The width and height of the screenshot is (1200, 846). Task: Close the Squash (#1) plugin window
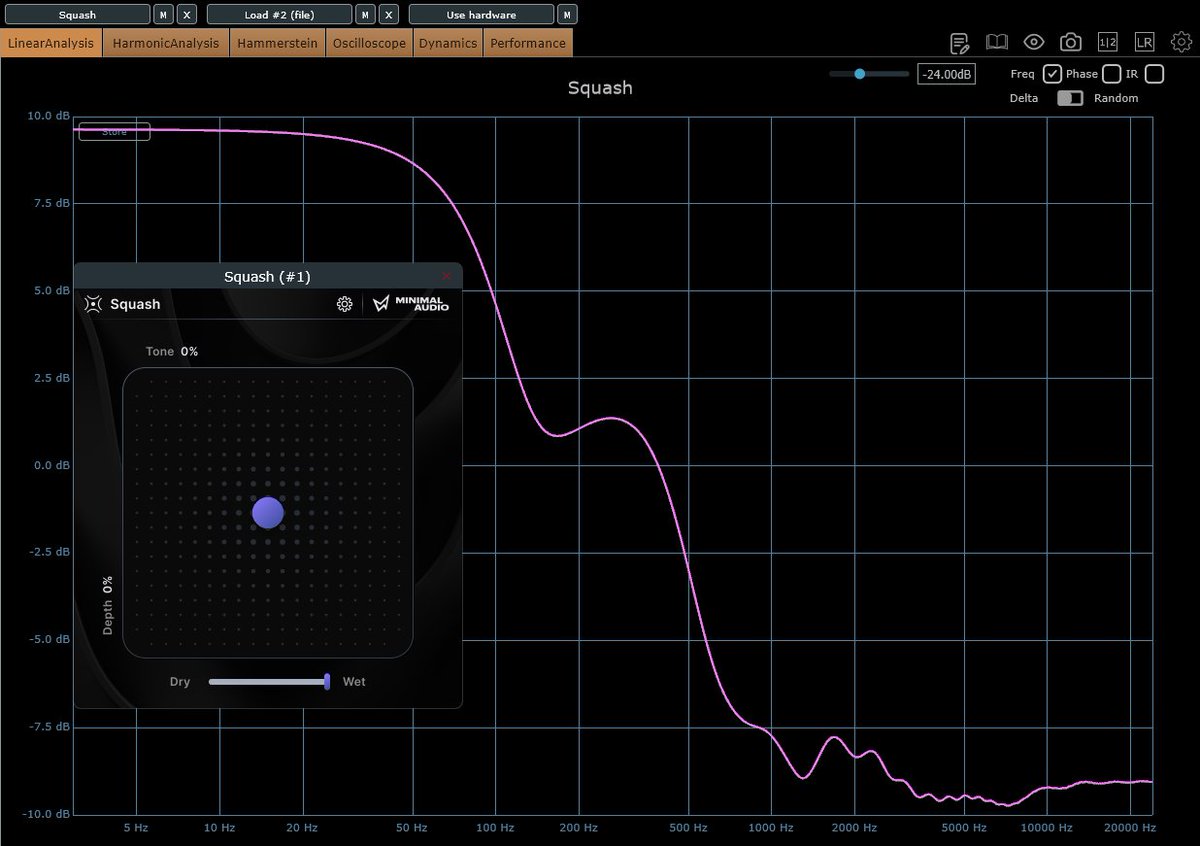[x=447, y=276]
